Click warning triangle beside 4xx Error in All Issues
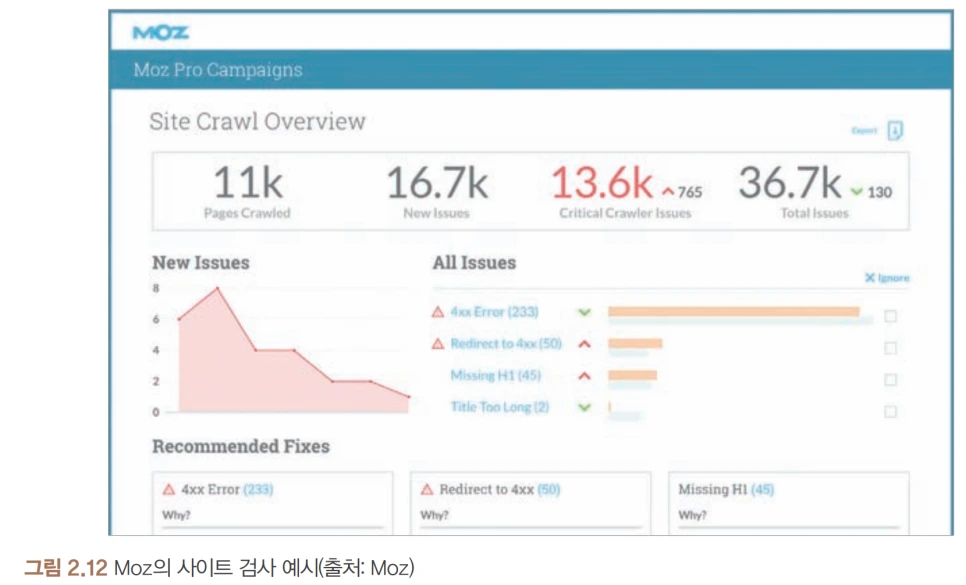This screenshot has width=966, height=585. tap(438, 312)
